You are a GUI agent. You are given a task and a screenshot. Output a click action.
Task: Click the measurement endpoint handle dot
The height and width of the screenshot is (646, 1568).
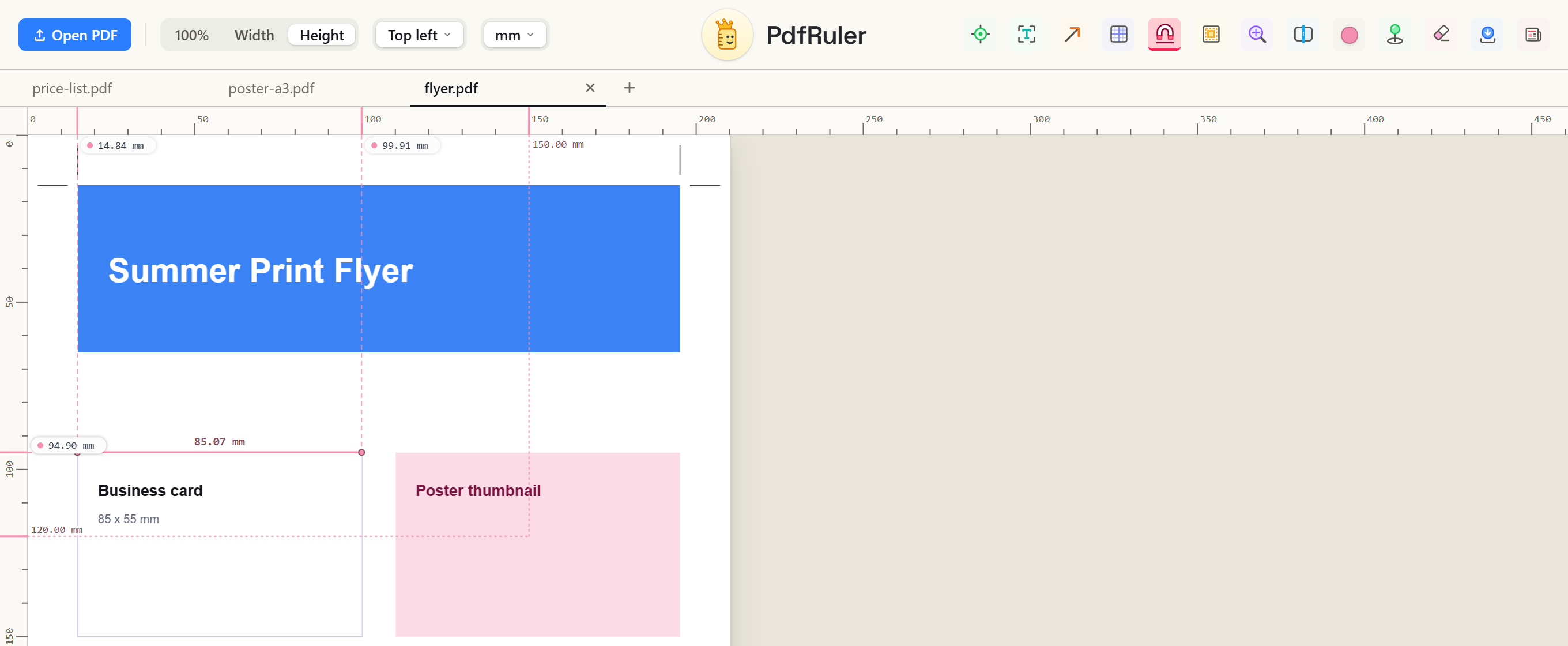[361, 452]
